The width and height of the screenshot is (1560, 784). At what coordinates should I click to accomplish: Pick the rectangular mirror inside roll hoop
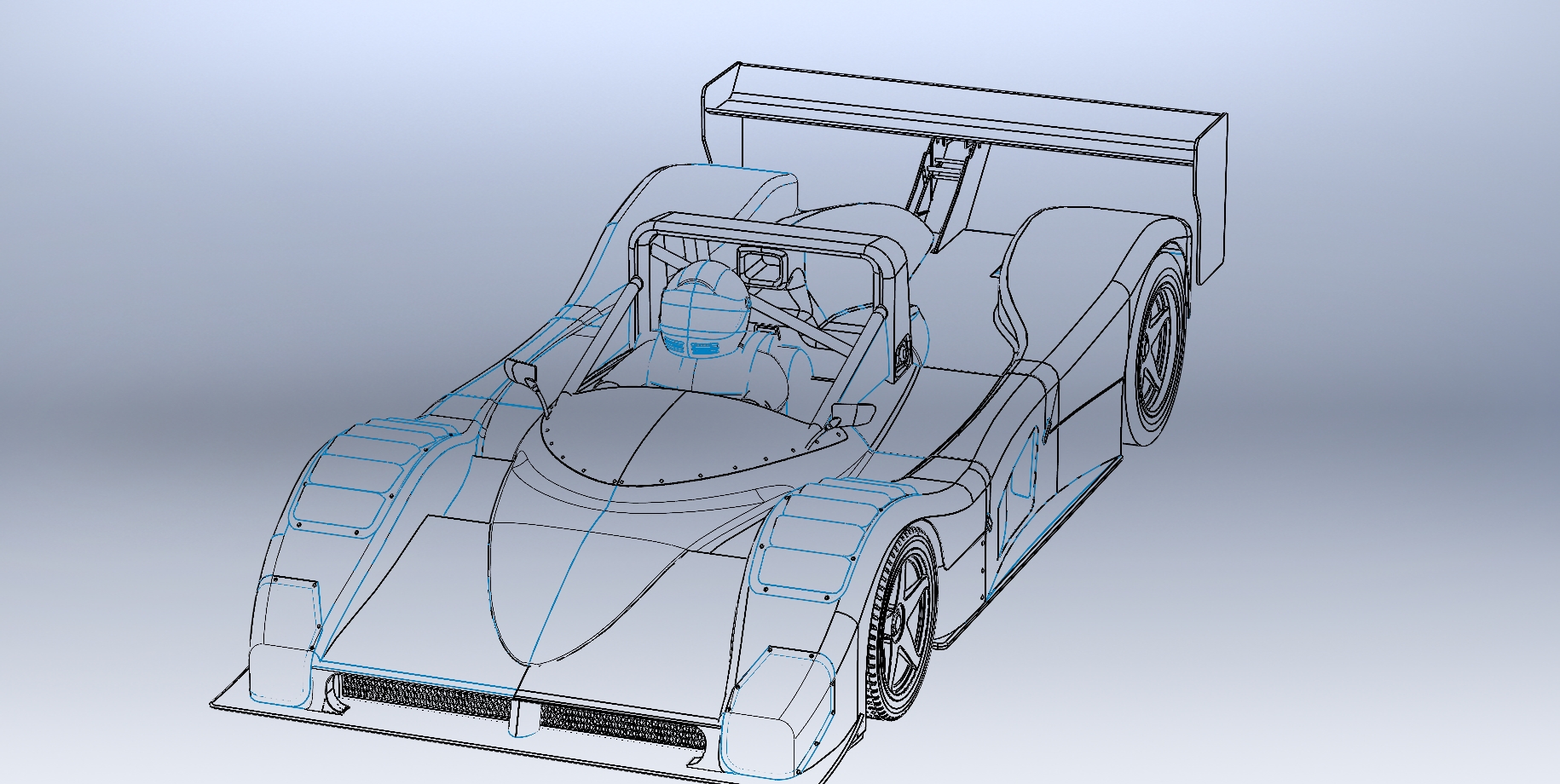tap(761, 264)
